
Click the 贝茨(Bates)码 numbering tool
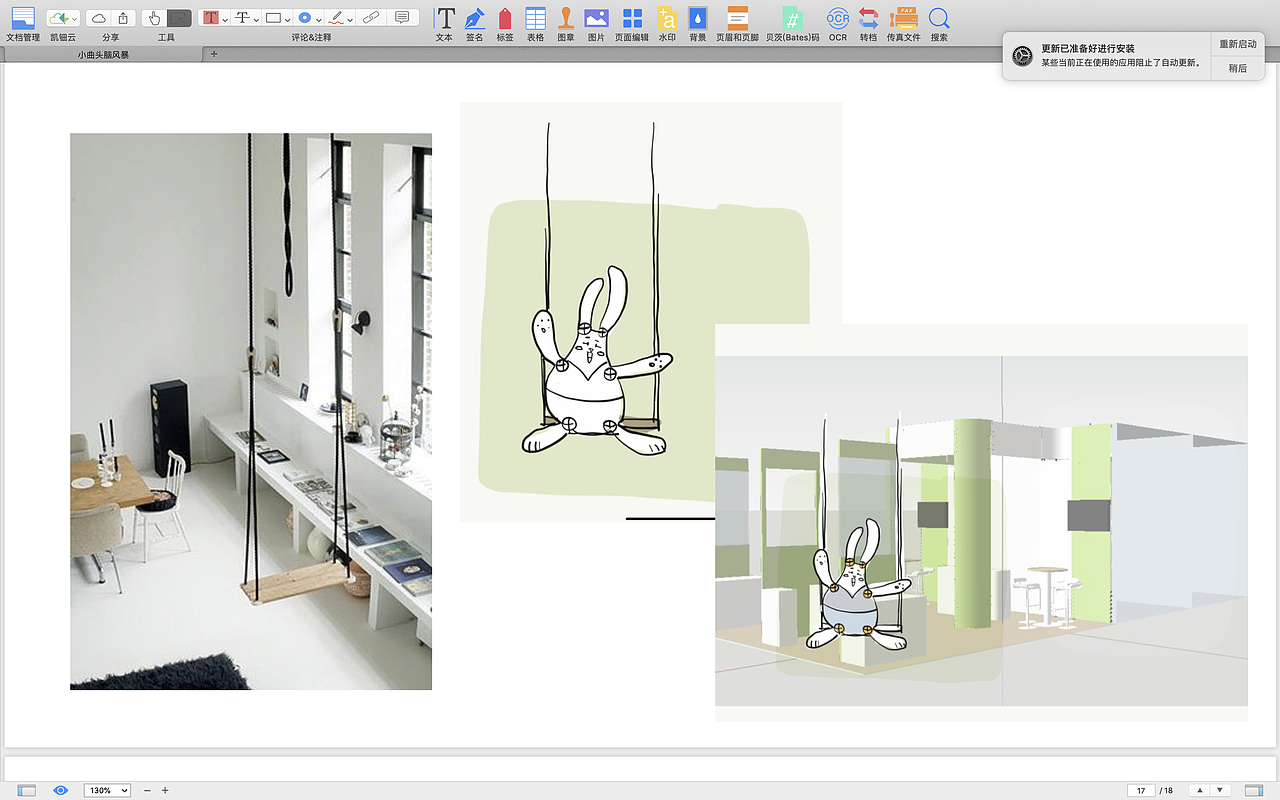coord(792,24)
